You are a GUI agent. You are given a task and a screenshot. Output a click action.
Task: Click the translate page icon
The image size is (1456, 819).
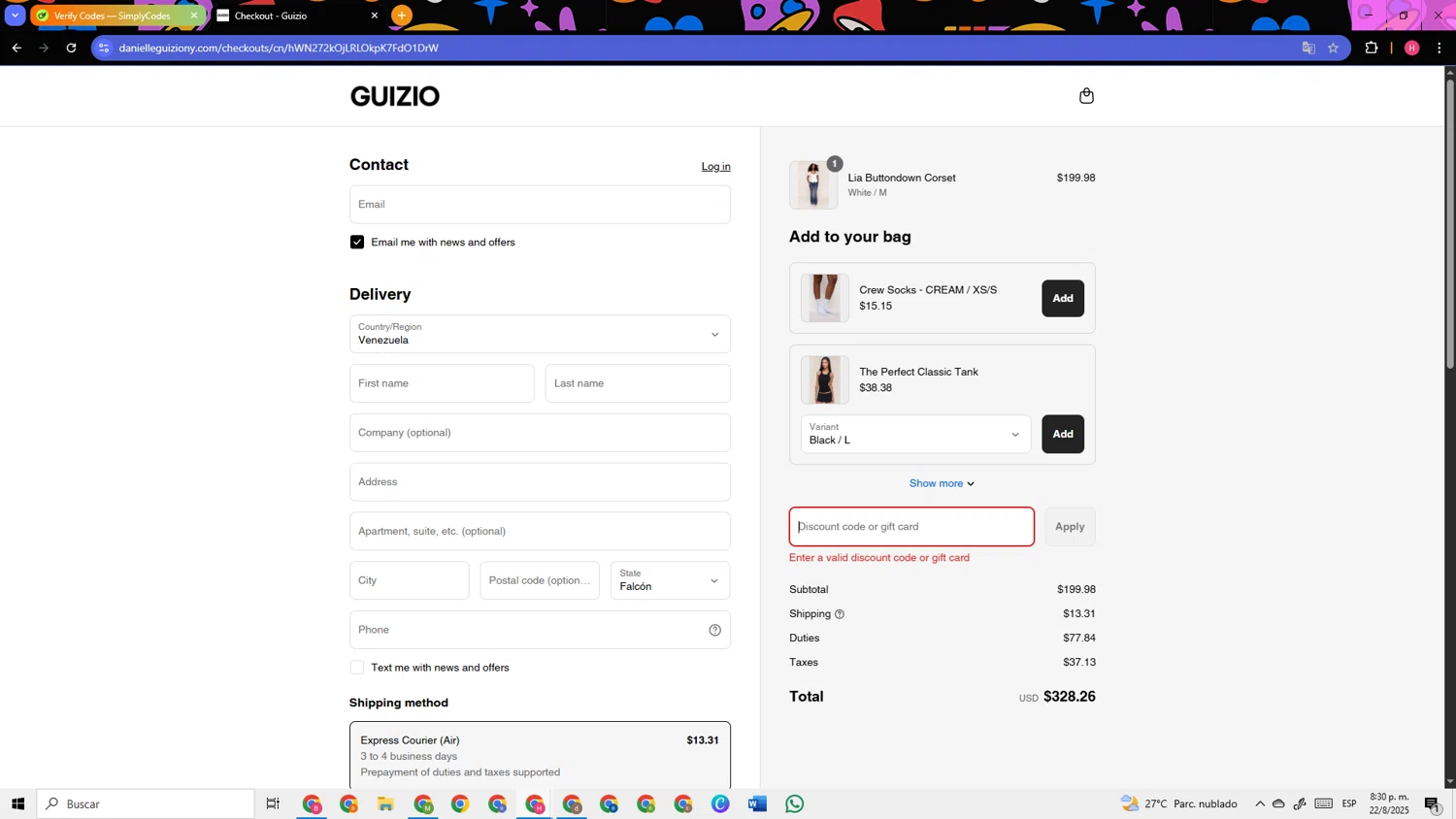click(x=1308, y=48)
